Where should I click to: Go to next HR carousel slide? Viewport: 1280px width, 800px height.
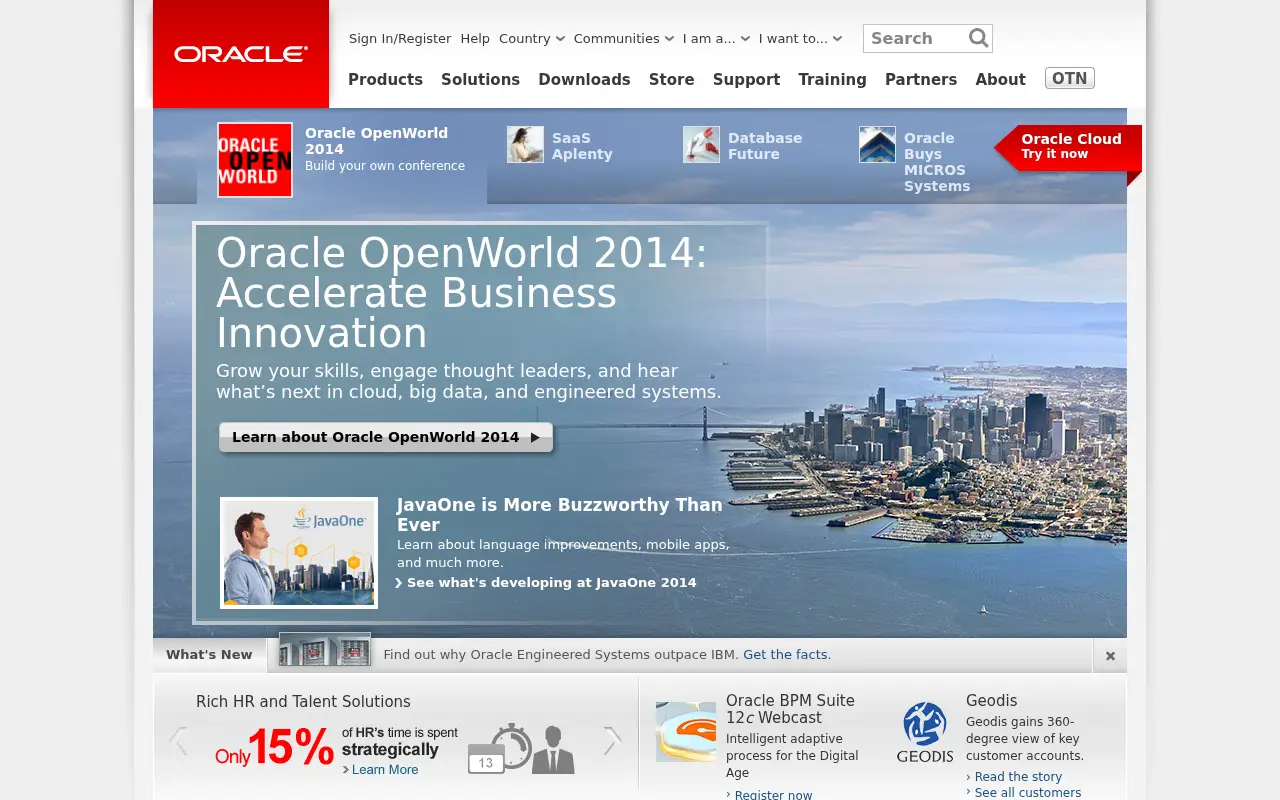[x=612, y=741]
